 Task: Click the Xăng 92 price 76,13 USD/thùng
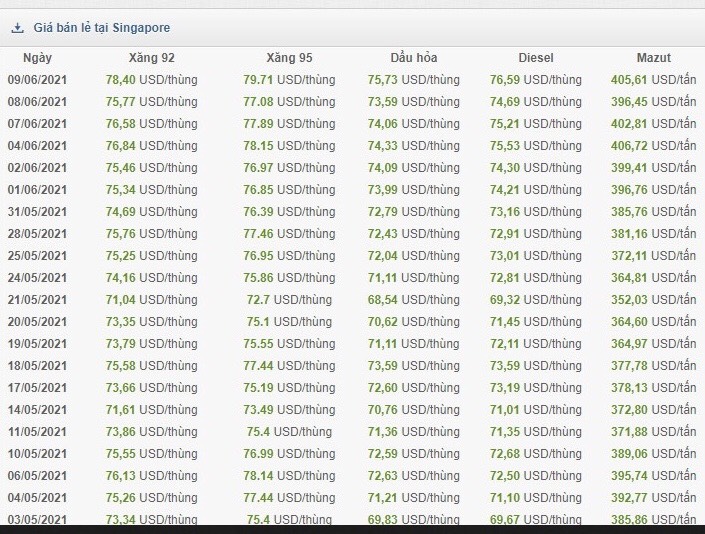(152, 476)
